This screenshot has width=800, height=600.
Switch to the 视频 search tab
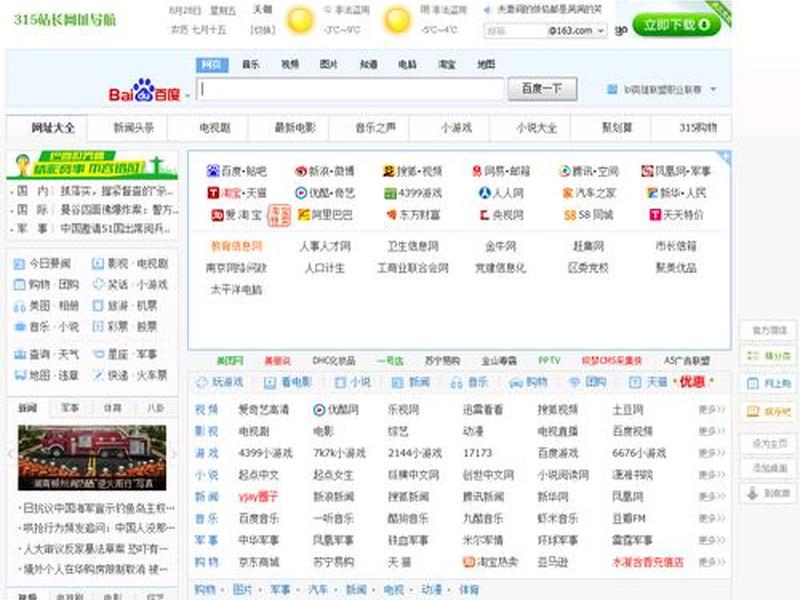(290, 65)
